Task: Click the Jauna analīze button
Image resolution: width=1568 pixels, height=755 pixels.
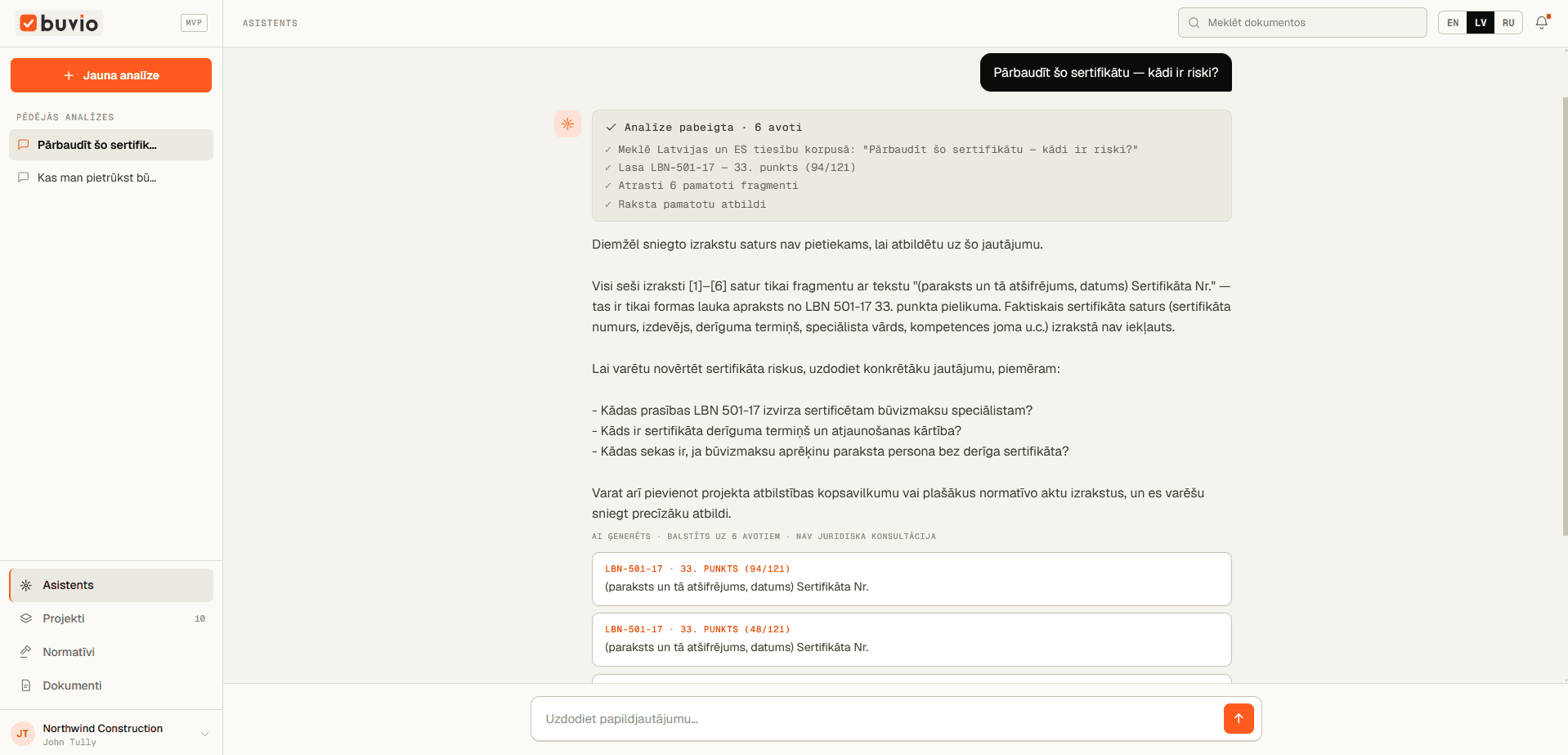Action: click(111, 75)
